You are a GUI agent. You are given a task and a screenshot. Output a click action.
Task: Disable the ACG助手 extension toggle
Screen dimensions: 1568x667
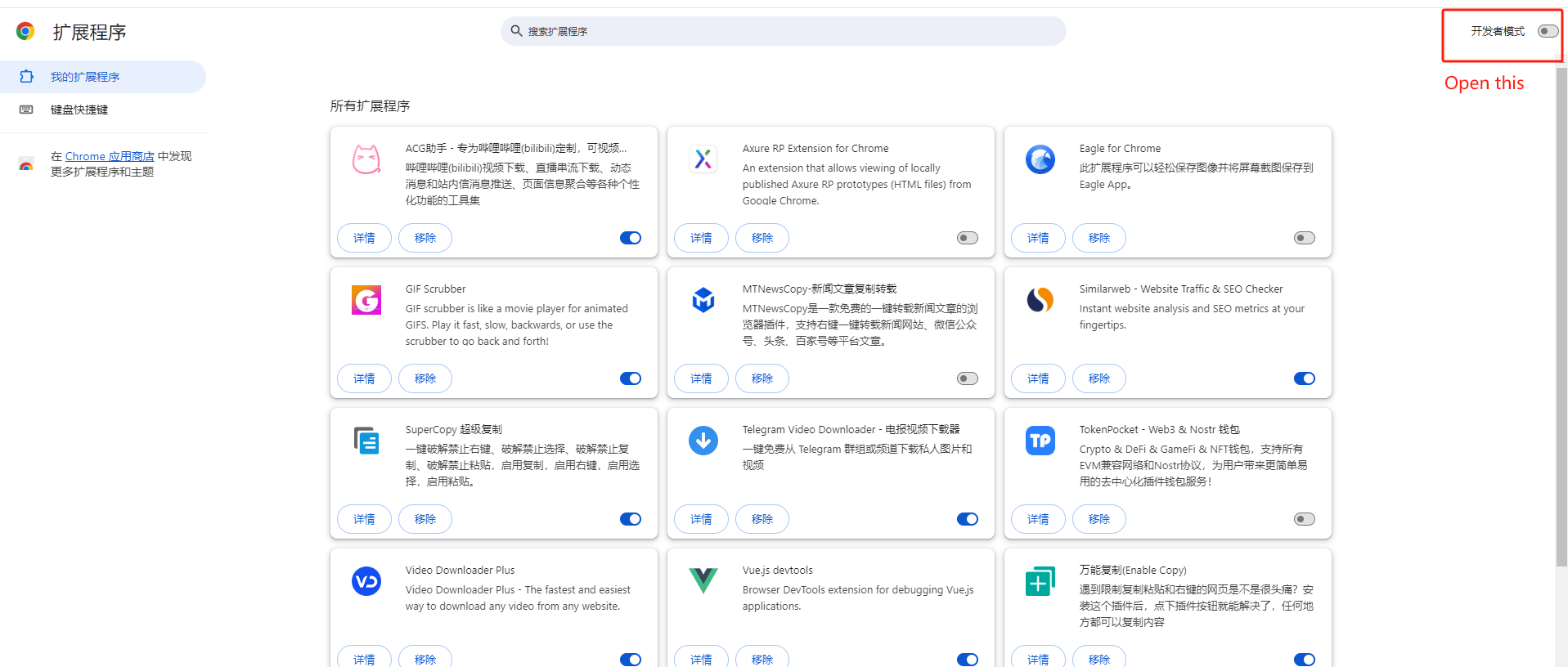pyautogui.click(x=631, y=238)
